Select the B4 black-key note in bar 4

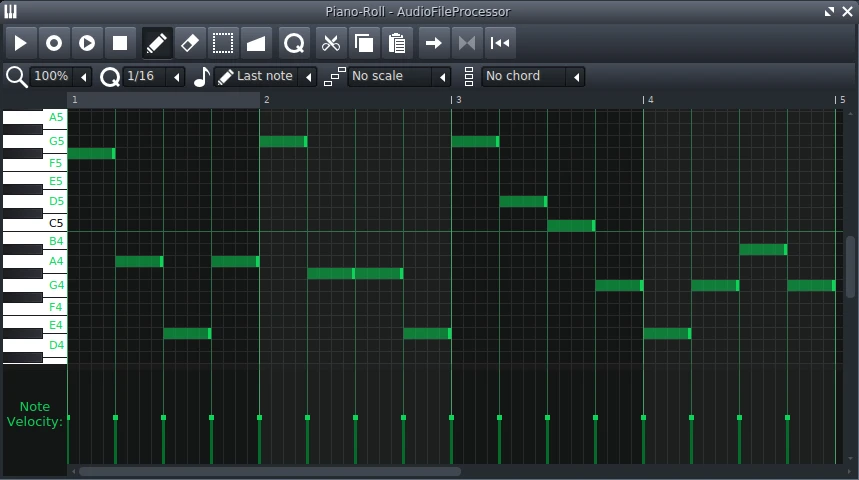pyautogui.click(x=763, y=249)
